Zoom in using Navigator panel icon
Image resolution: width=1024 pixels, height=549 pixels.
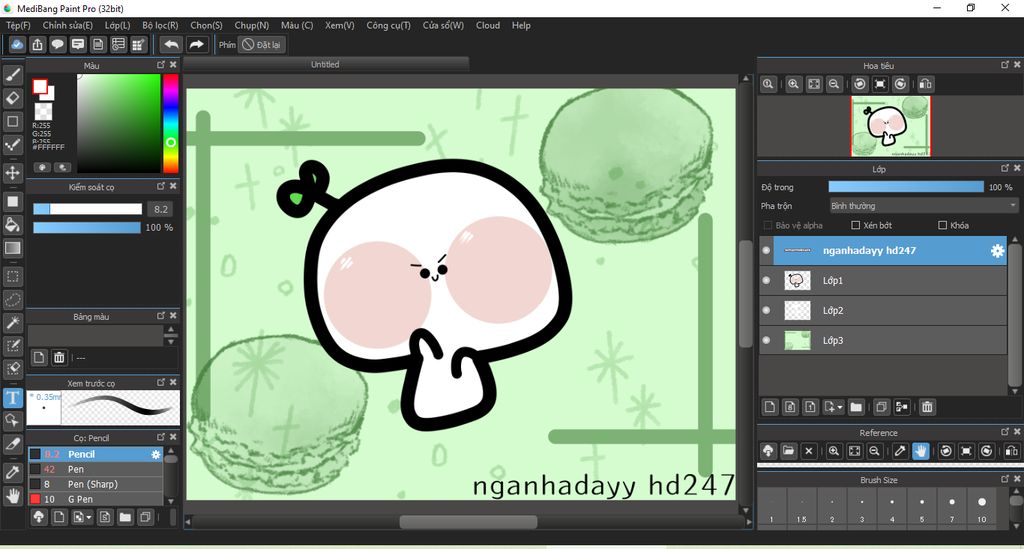pos(793,84)
